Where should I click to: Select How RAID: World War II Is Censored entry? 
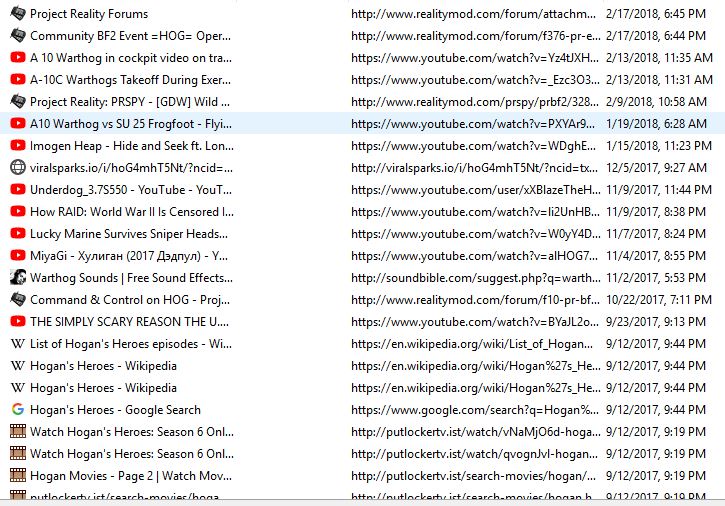[x=131, y=212]
